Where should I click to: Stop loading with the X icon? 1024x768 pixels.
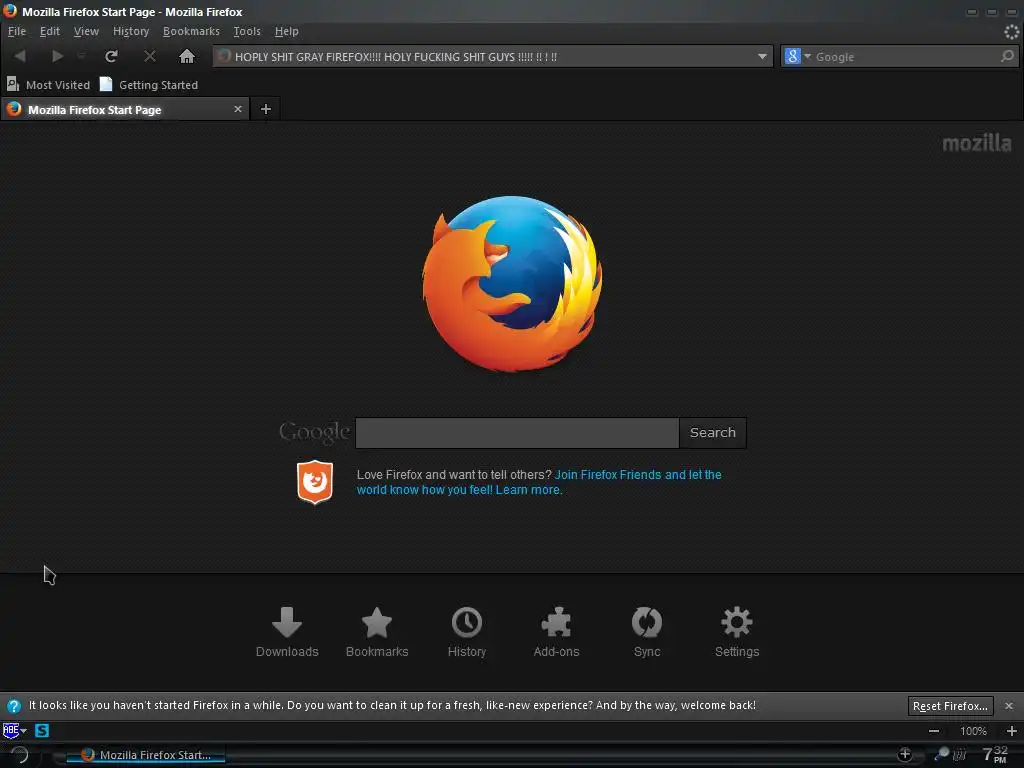pos(150,56)
